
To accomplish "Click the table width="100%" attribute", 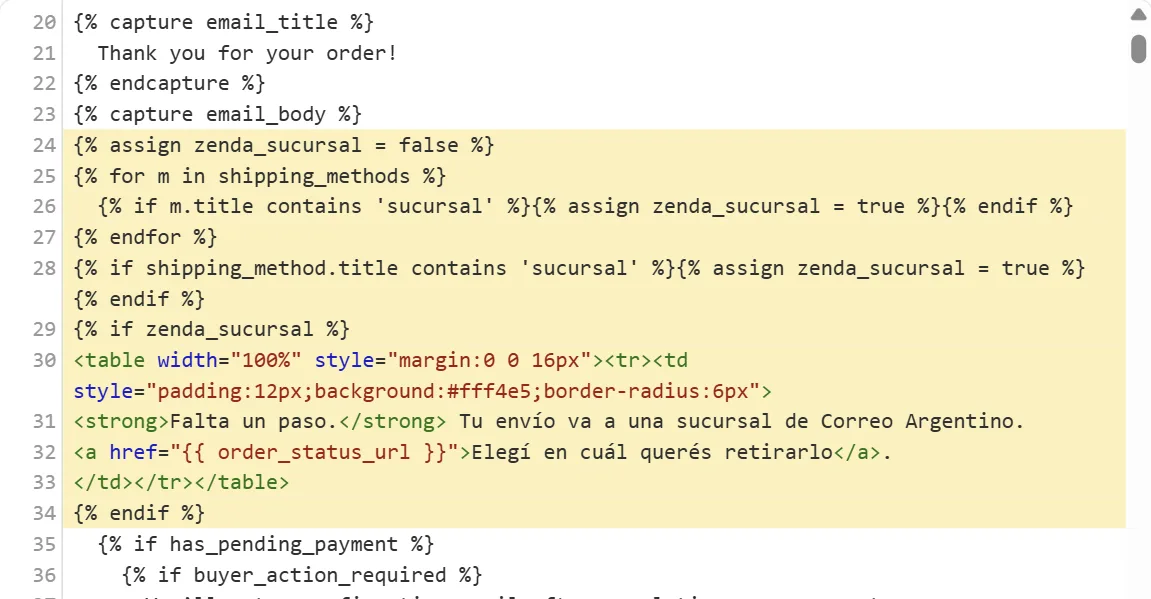I will point(229,360).
